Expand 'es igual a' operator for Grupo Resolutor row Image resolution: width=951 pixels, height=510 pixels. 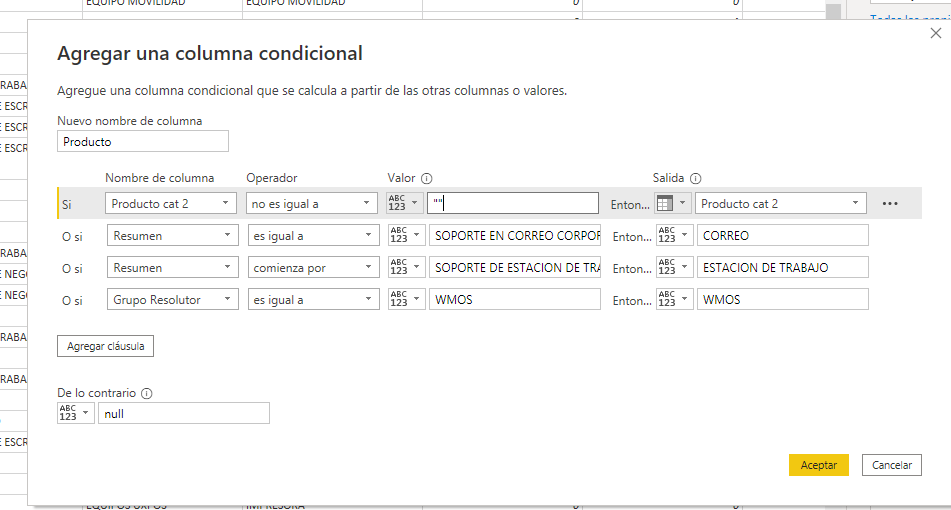[x=313, y=300]
